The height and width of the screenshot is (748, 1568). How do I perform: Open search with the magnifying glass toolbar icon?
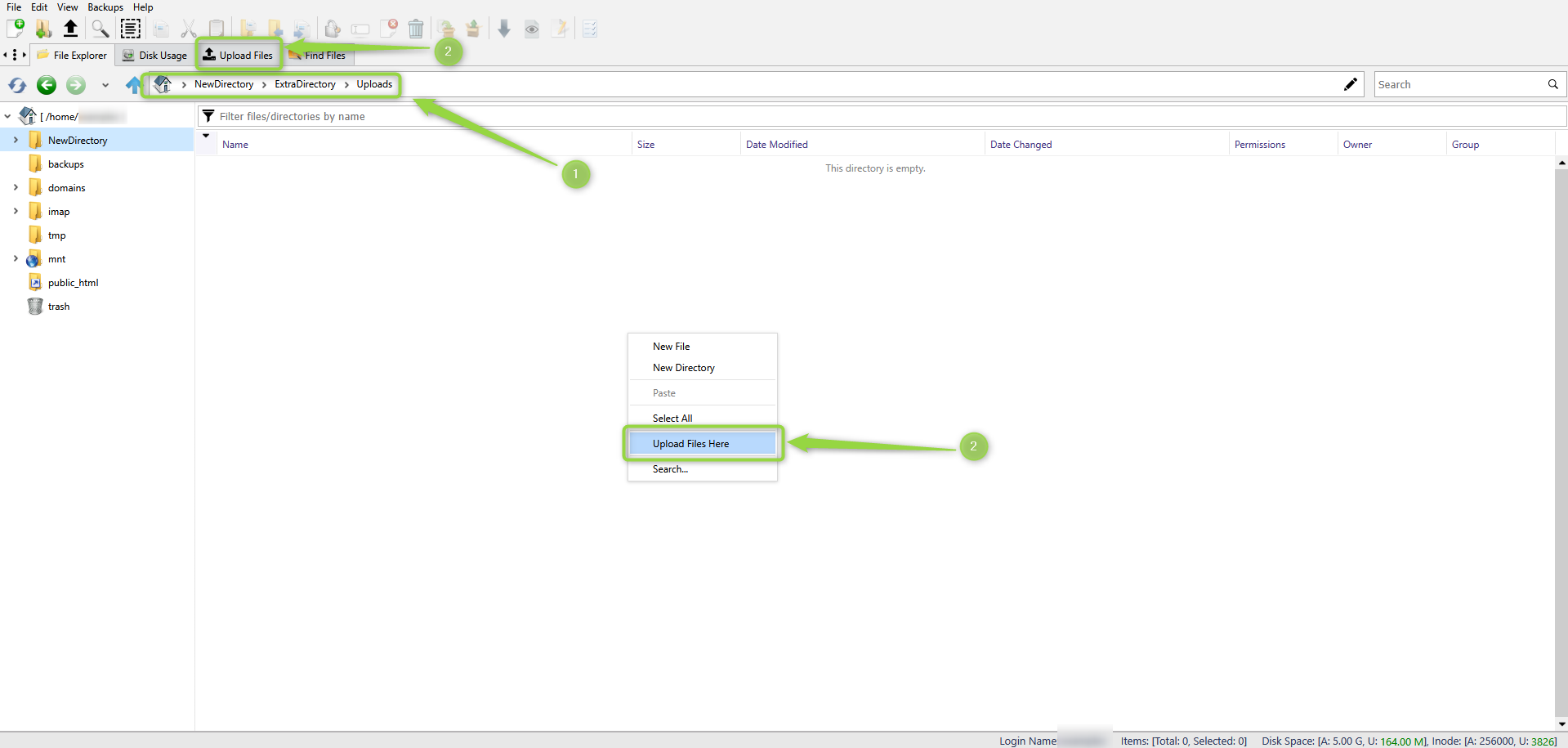[100, 29]
